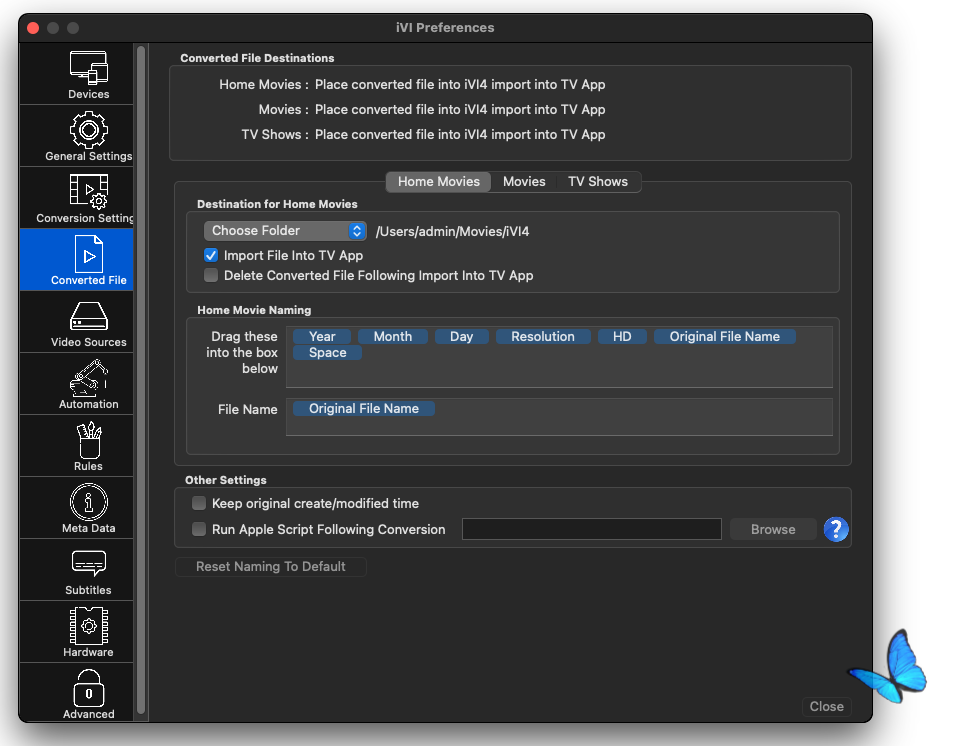The width and height of the screenshot is (965, 746).
Task: Enable Keep original create/modified time
Action: (199, 504)
